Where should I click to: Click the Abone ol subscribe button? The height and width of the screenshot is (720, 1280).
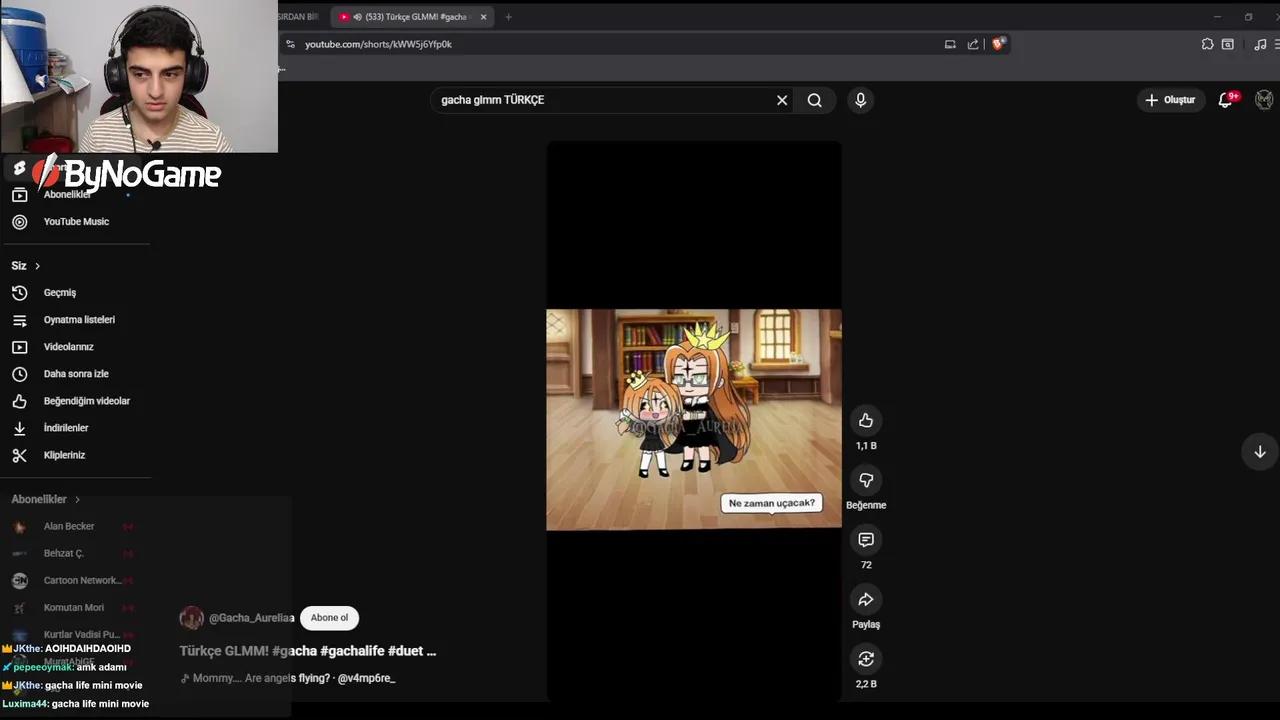tap(329, 618)
